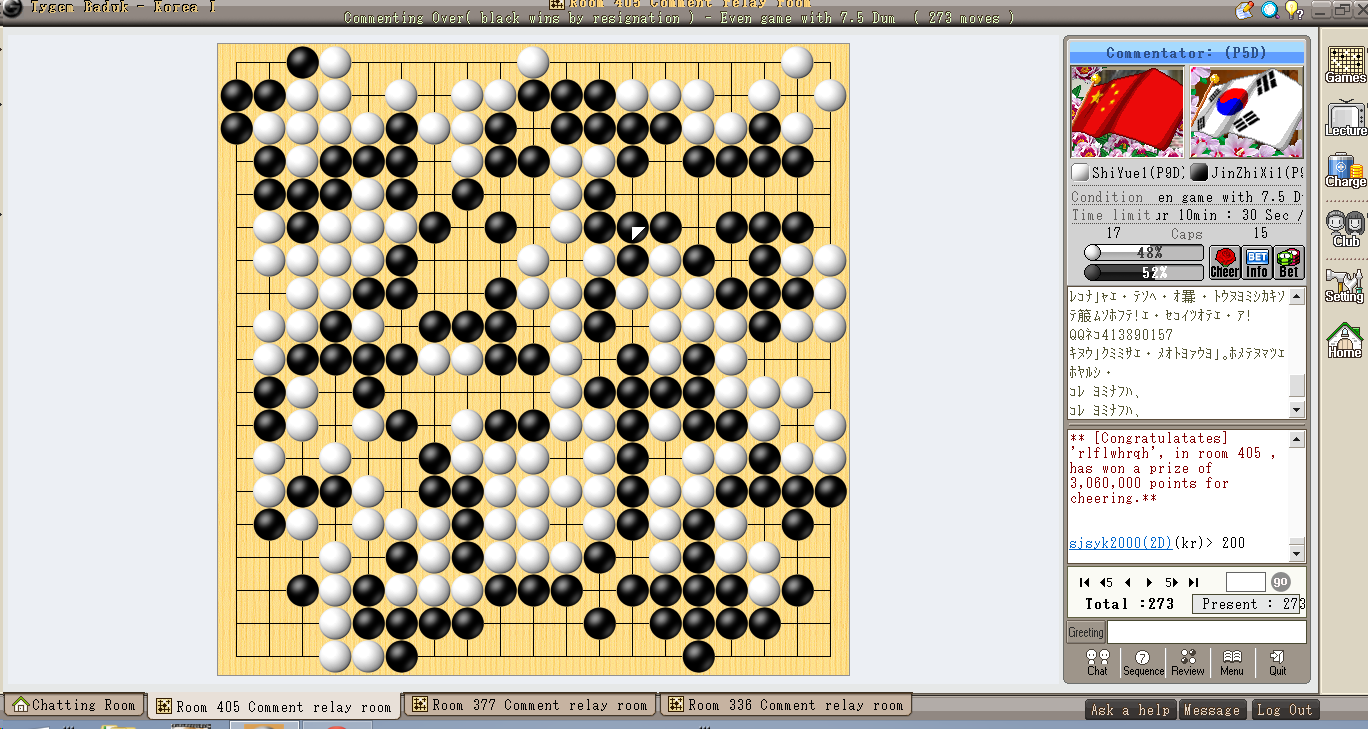Click the Greeting button
Screen dimensions: 1368x729
pyautogui.click(x=1086, y=632)
